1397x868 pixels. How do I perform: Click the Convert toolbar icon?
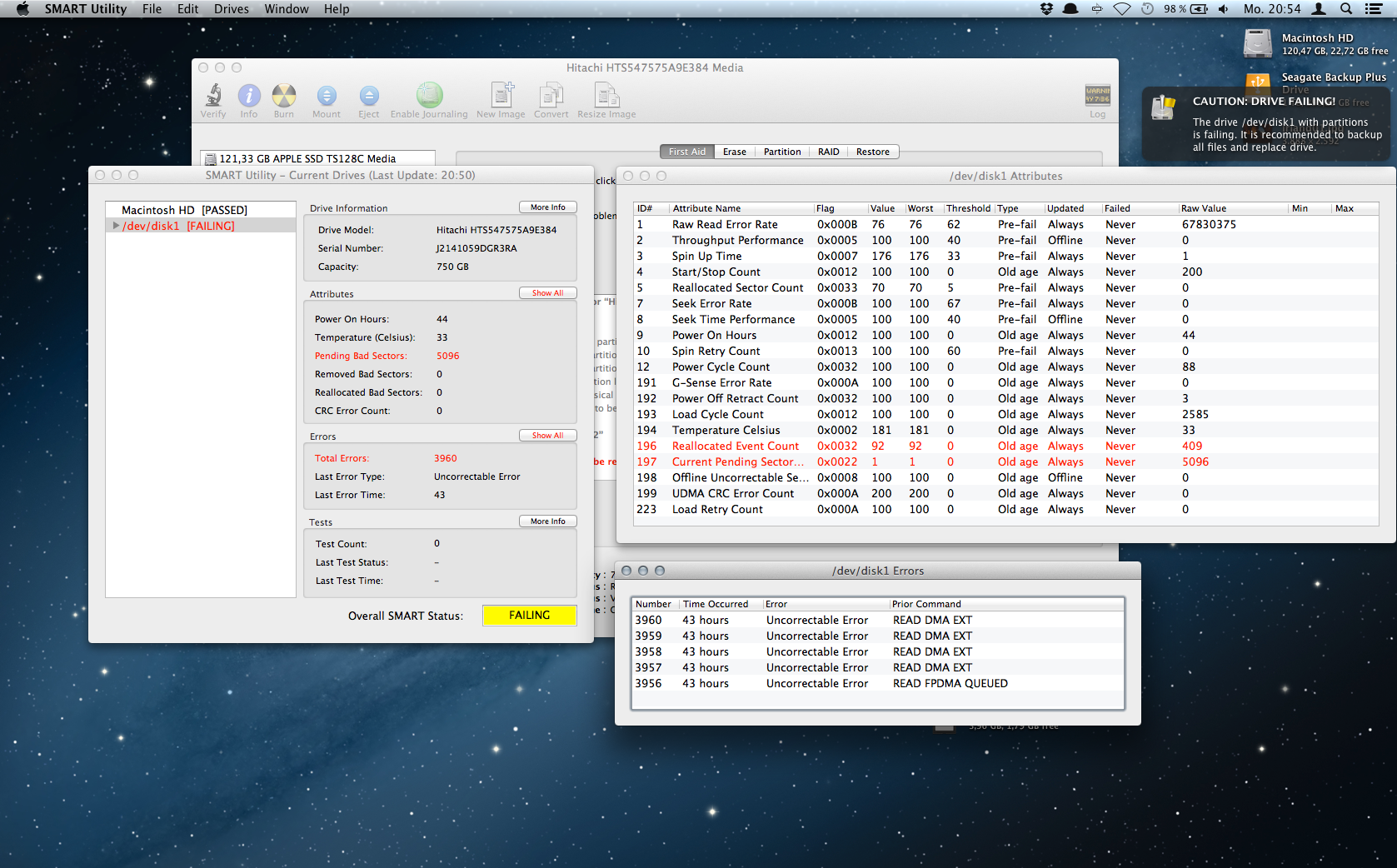551,95
